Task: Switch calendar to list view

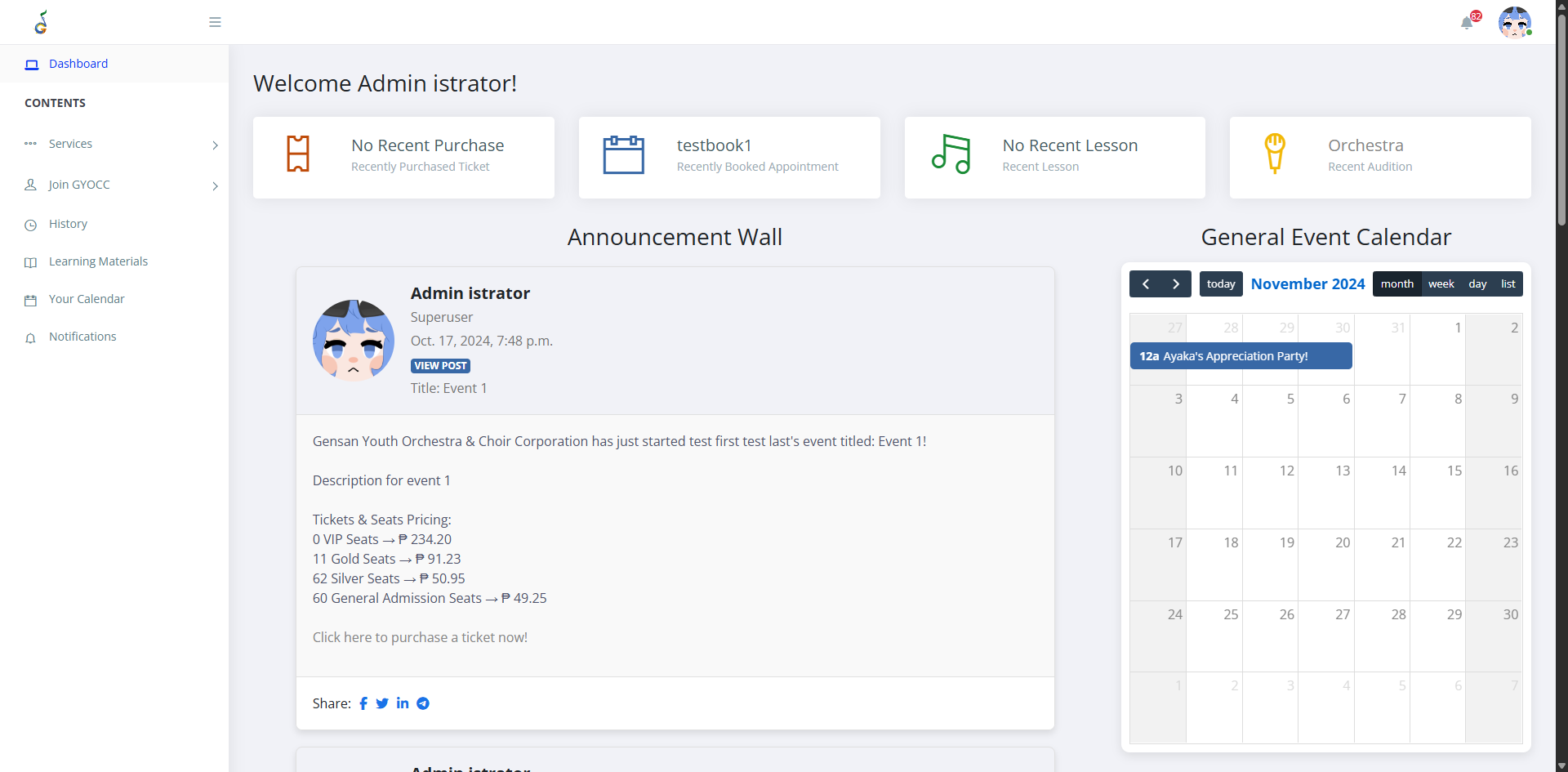Action: click(x=1508, y=284)
